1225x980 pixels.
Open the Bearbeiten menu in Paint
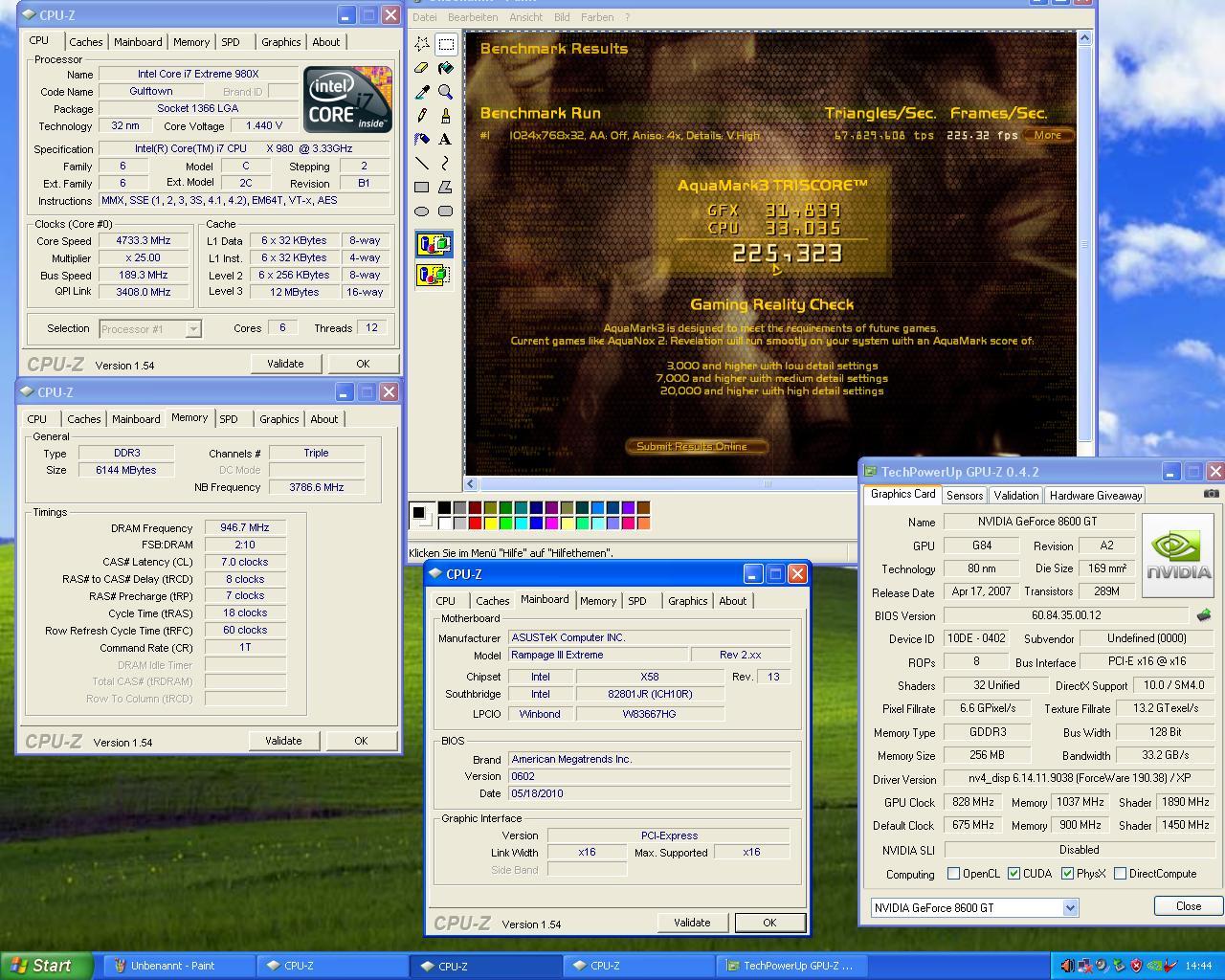(x=473, y=17)
